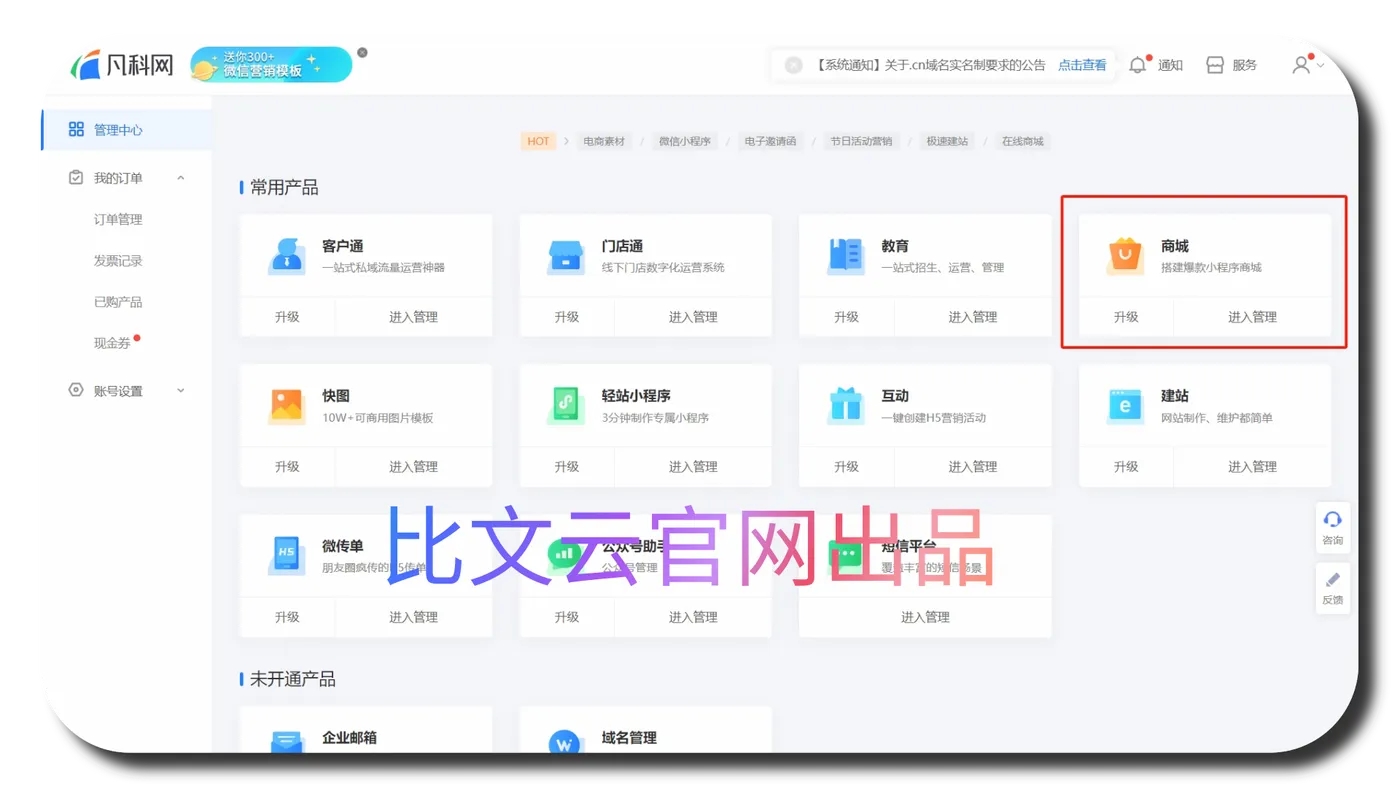Click 升级 under 互动

coord(846,467)
